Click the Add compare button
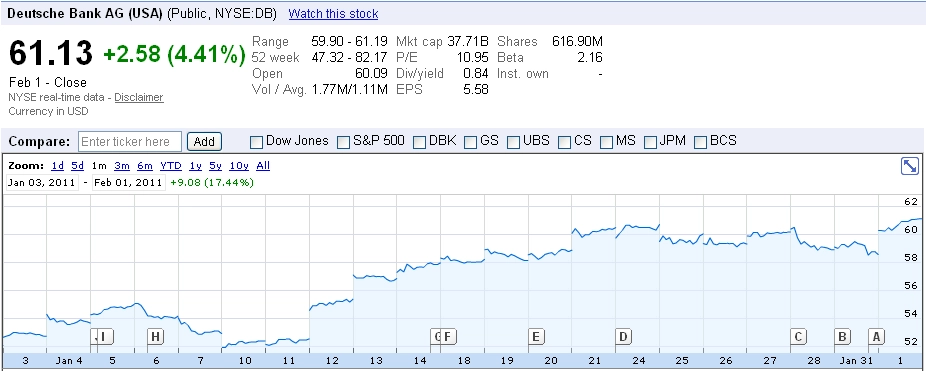926x371 pixels. pos(204,142)
